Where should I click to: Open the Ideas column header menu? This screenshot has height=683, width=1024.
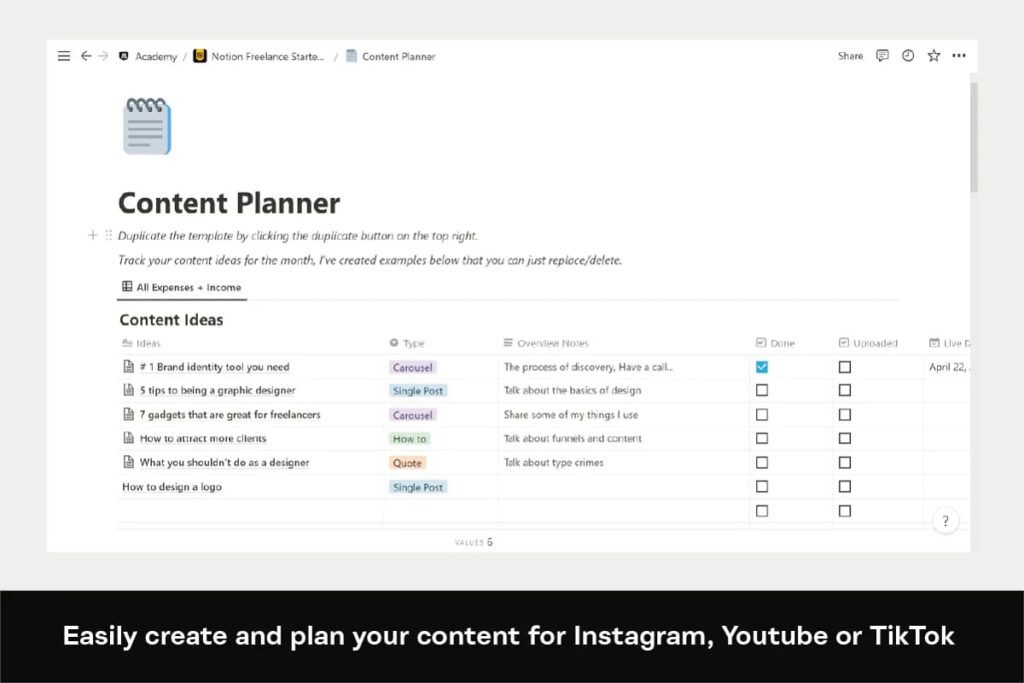point(146,342)
